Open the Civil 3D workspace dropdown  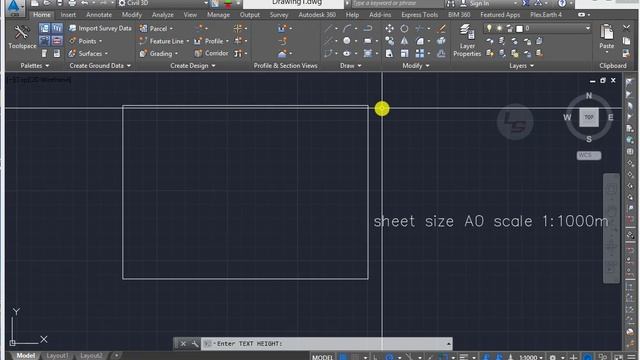(x=163, y=3)
